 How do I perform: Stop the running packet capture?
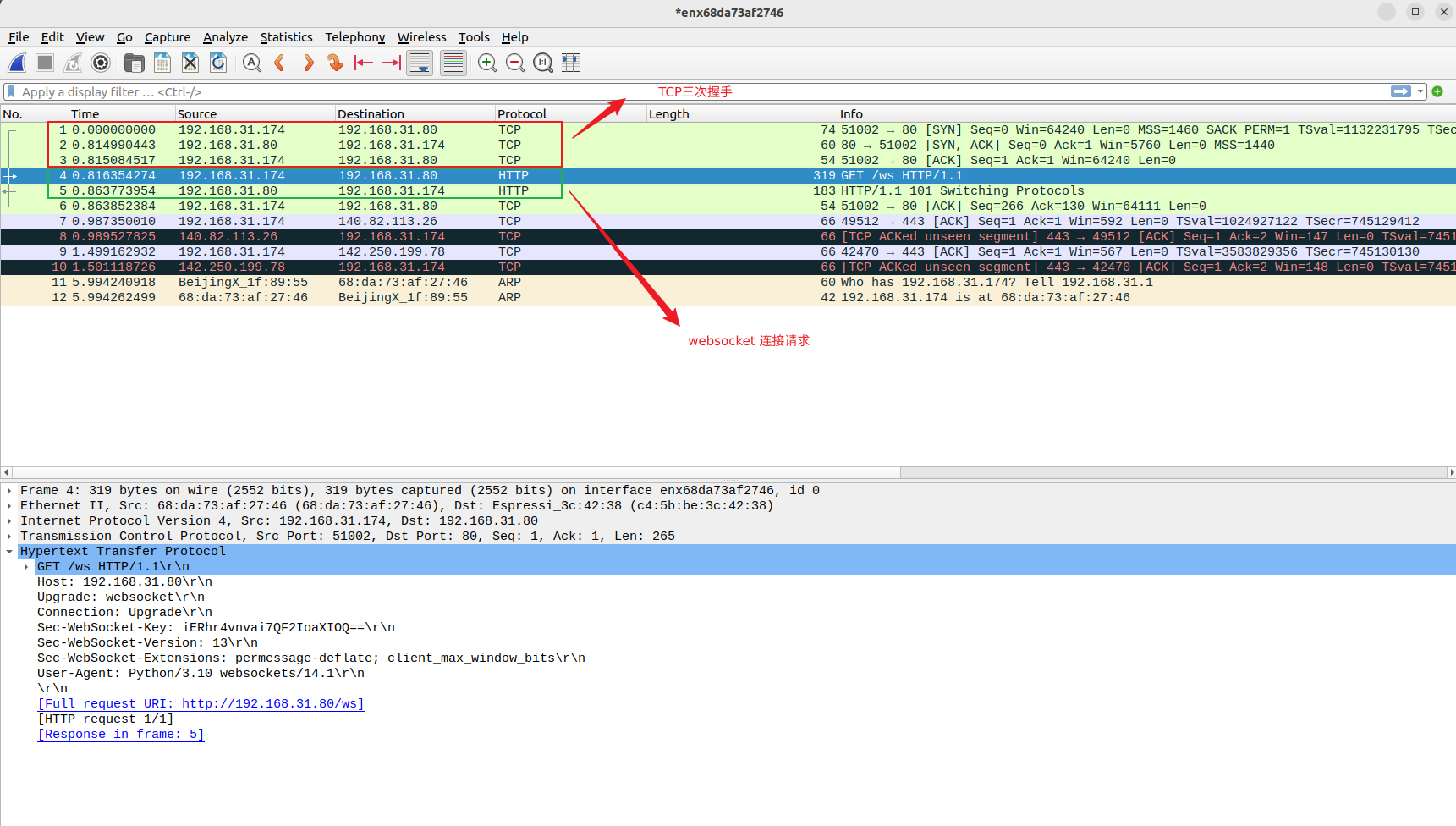[45, 63]
